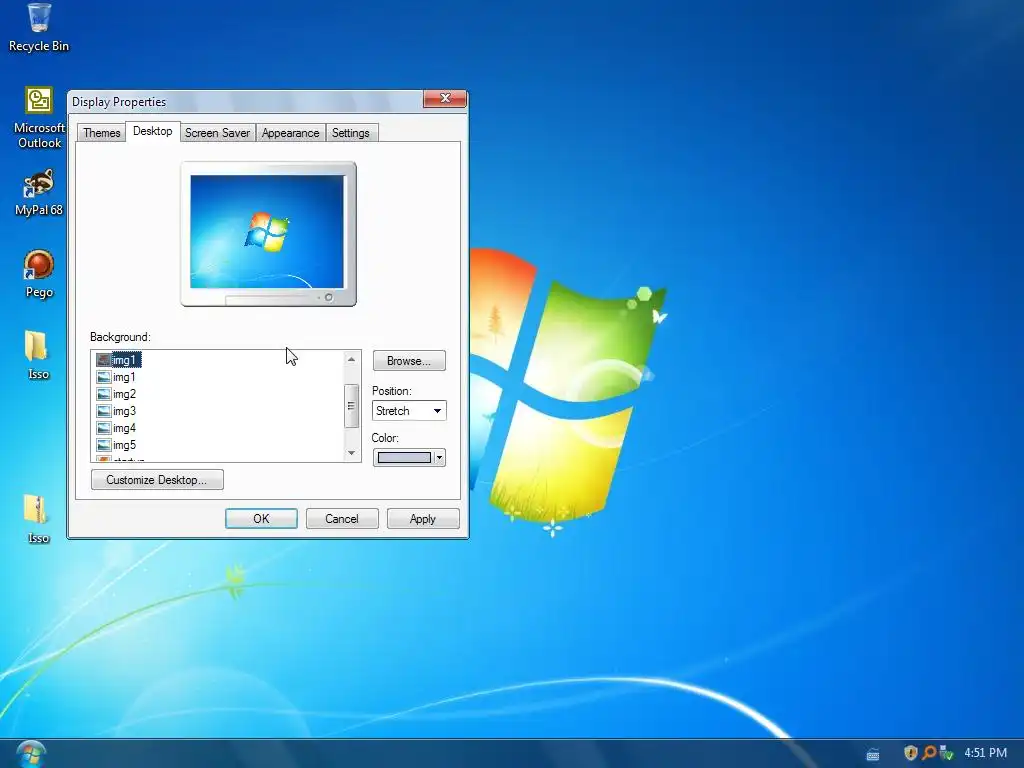This screenshot has height=768, width=1024.
Task: Open the Start menu orb
Action: pos(31,754)
